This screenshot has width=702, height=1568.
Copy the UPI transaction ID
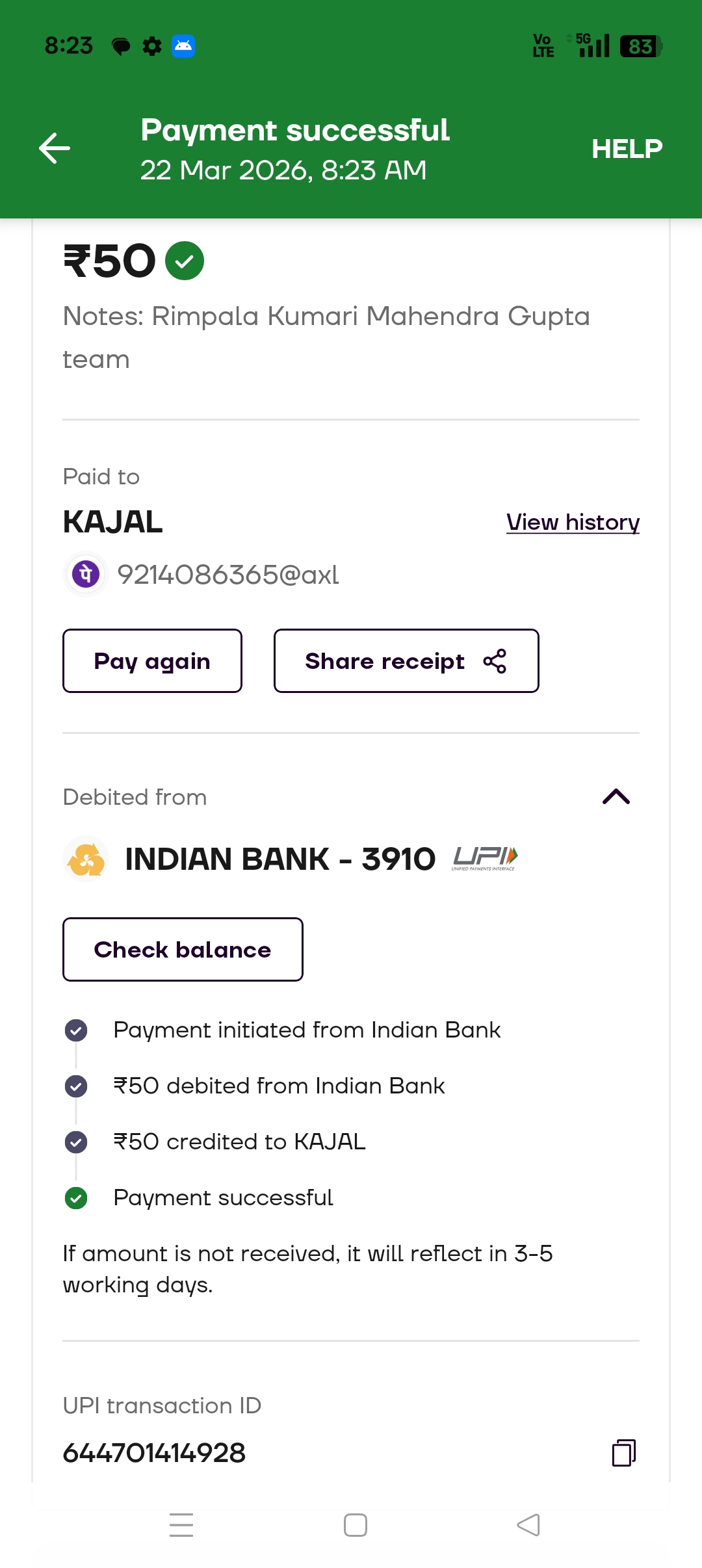point(623,1452)
